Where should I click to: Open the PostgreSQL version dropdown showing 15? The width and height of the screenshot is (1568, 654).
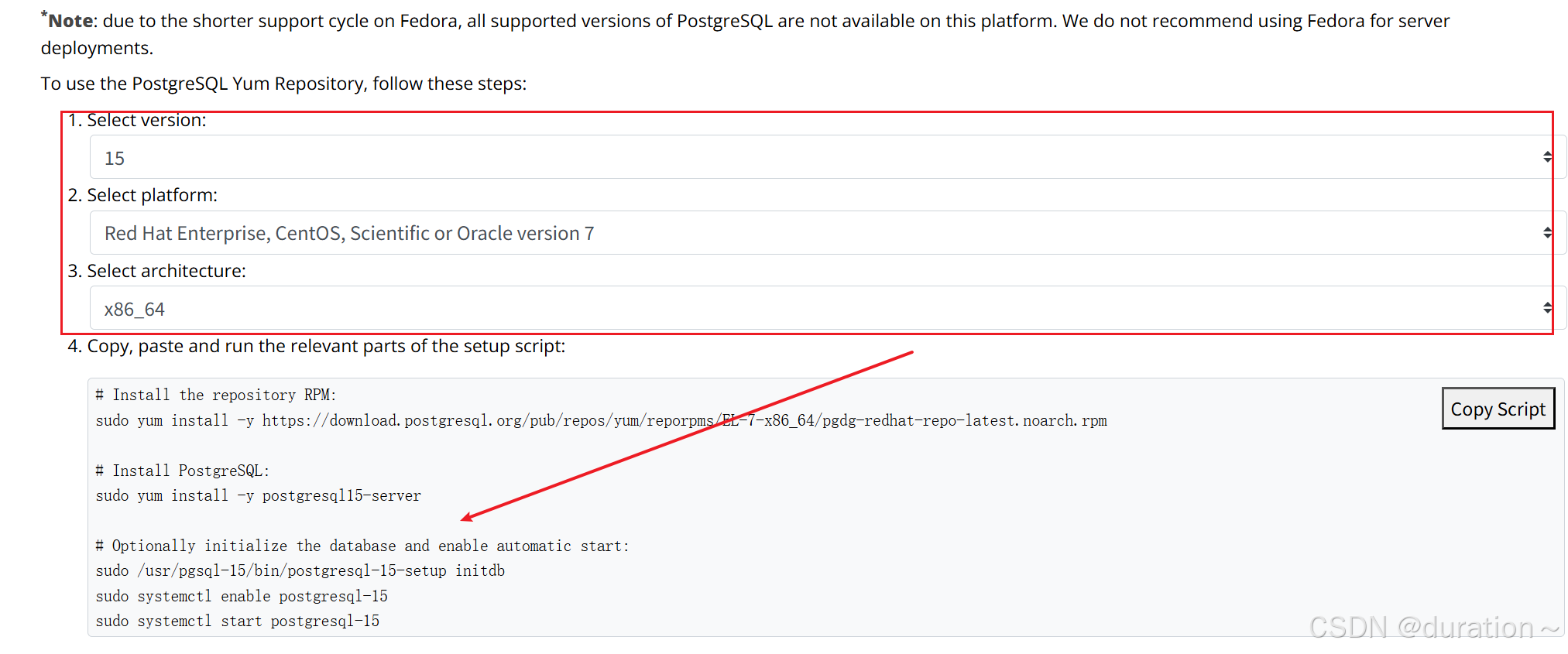(x=828, y=157)
